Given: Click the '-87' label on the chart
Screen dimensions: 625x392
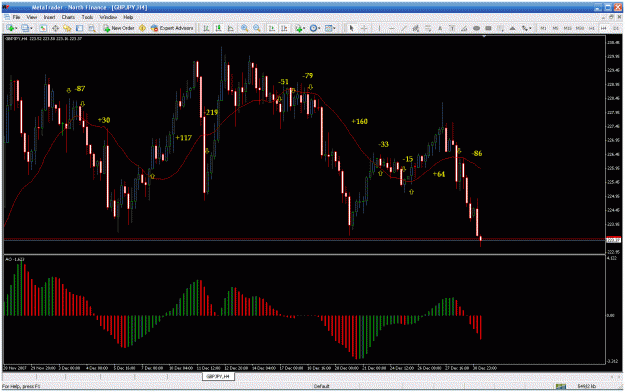Looking at the screenshot, I should click(80, 89).
